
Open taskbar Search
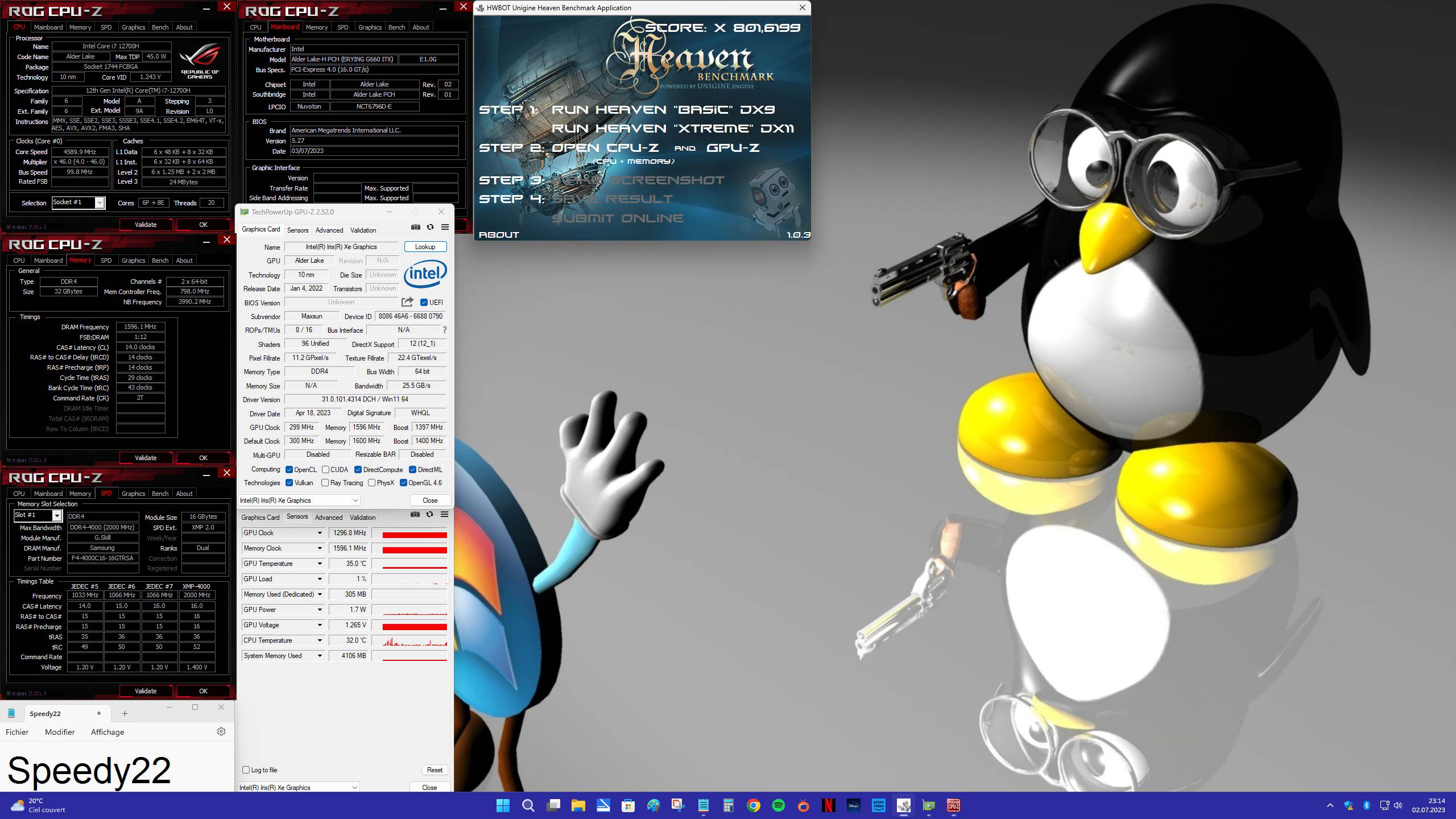tap(528, 805)
